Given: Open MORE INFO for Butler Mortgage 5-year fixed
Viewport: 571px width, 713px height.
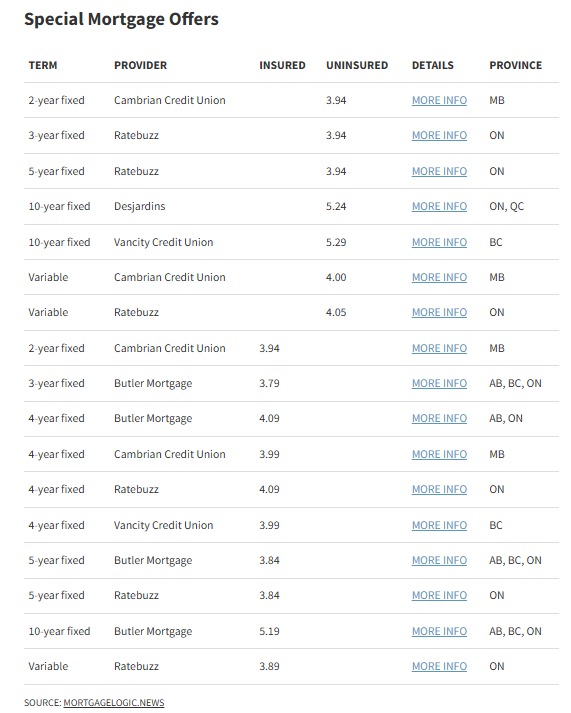Looking at the screenshot, I should pyautogui.click(x=439, y=560).
